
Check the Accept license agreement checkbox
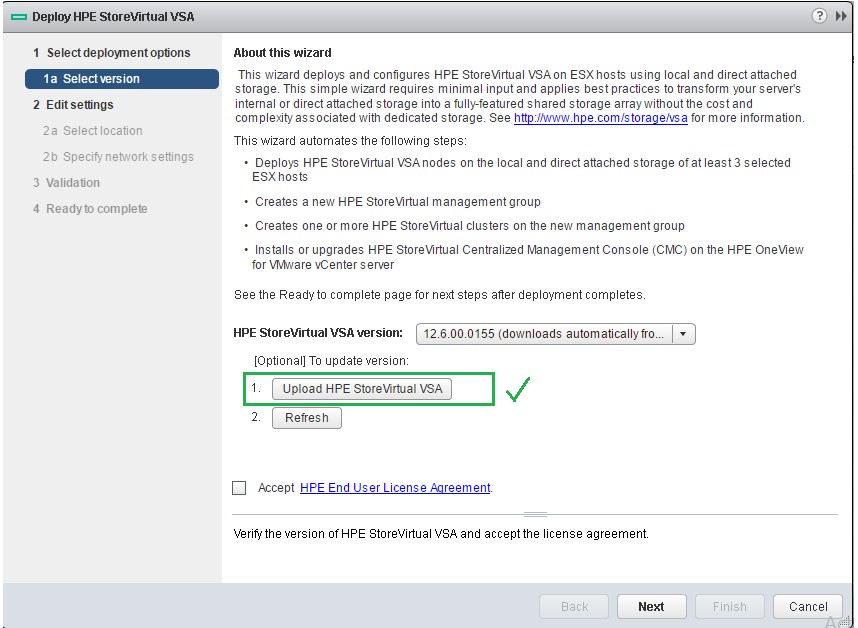pyautogui.click(x=239, y=487)
